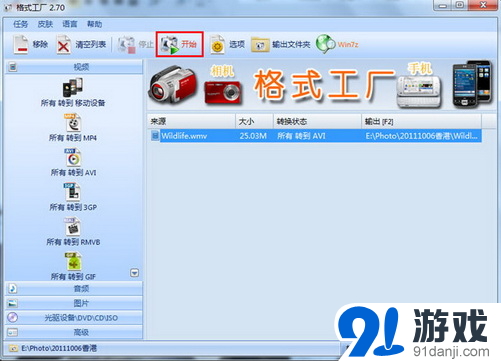Viewport: 501px width, 361px height.
Task: Click the Win7z globe icon
Action: 325,44
